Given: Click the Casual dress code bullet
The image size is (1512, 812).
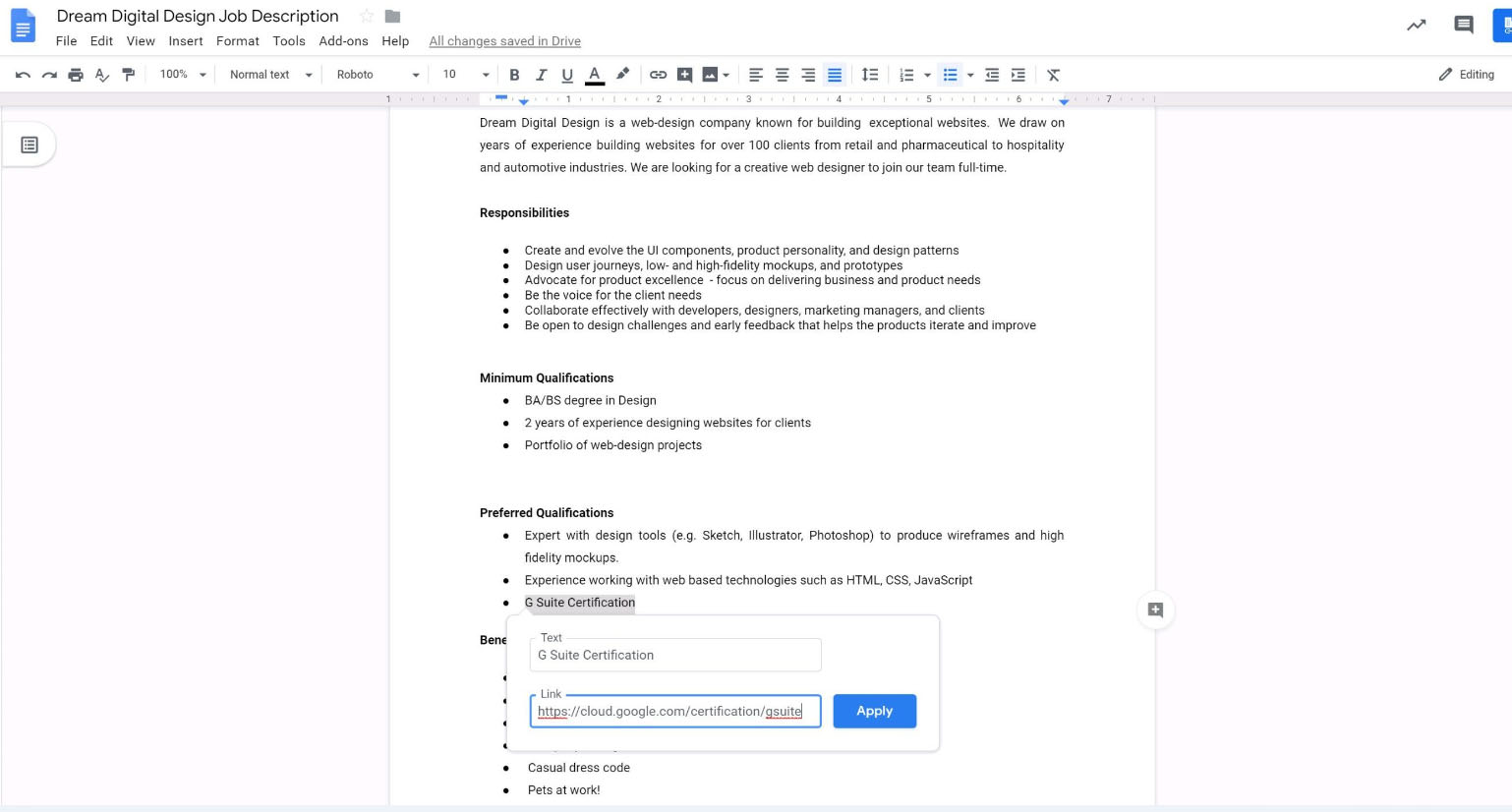Looking at the screenshot, I should 579,768.
